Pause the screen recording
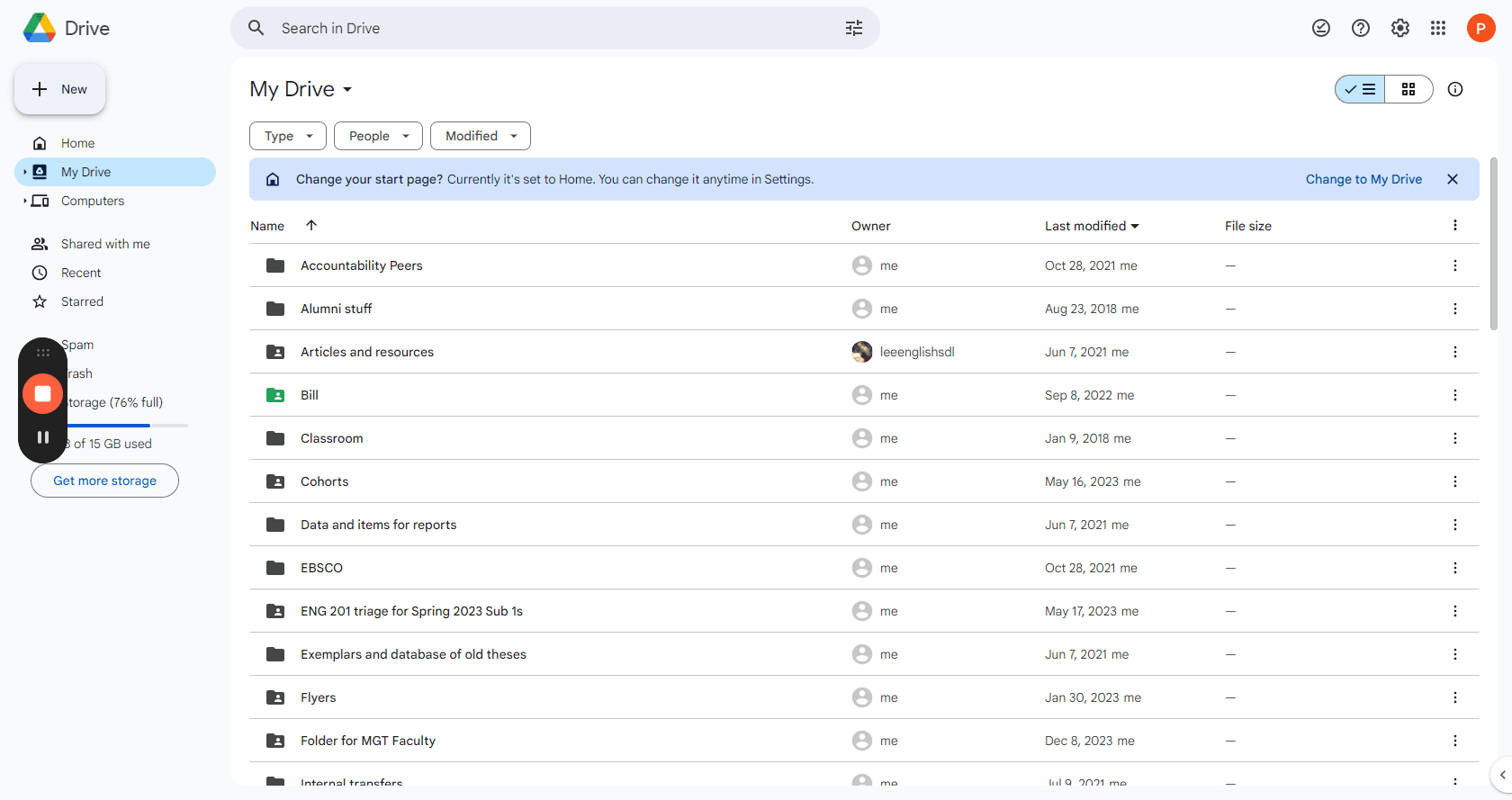1512x800 pixels. pos(42,437)
